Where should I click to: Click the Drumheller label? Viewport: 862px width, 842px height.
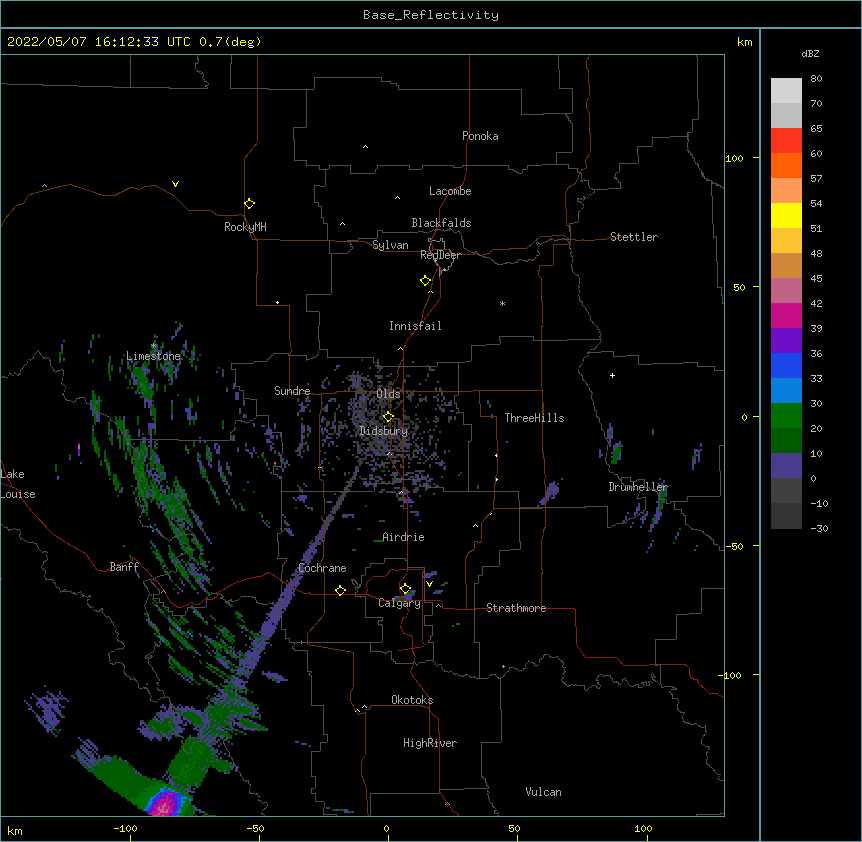coord(638,487)
